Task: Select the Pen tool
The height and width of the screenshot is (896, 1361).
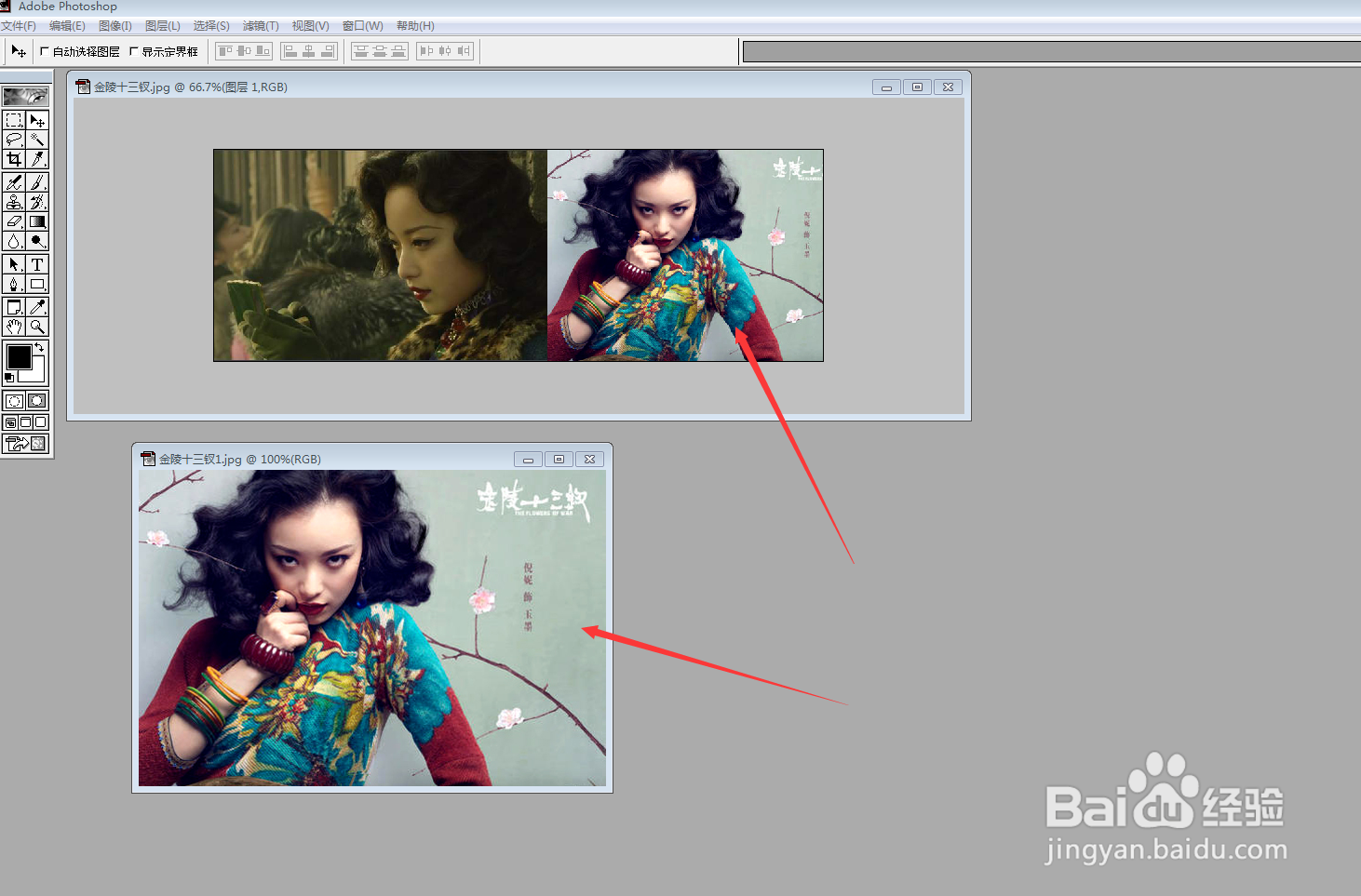Action: (14, 284)
